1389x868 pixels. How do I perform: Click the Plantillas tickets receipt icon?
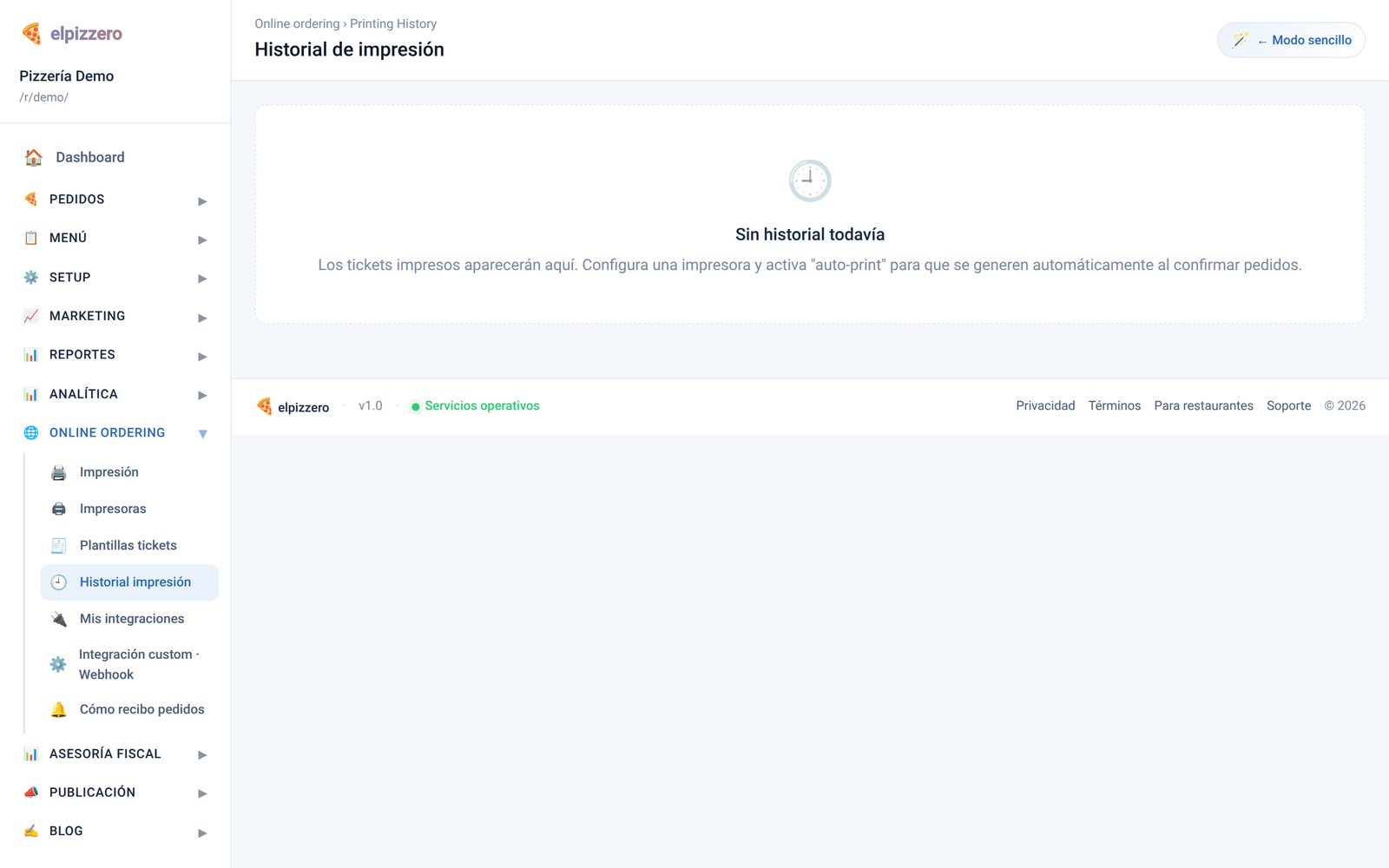(59, 545)
